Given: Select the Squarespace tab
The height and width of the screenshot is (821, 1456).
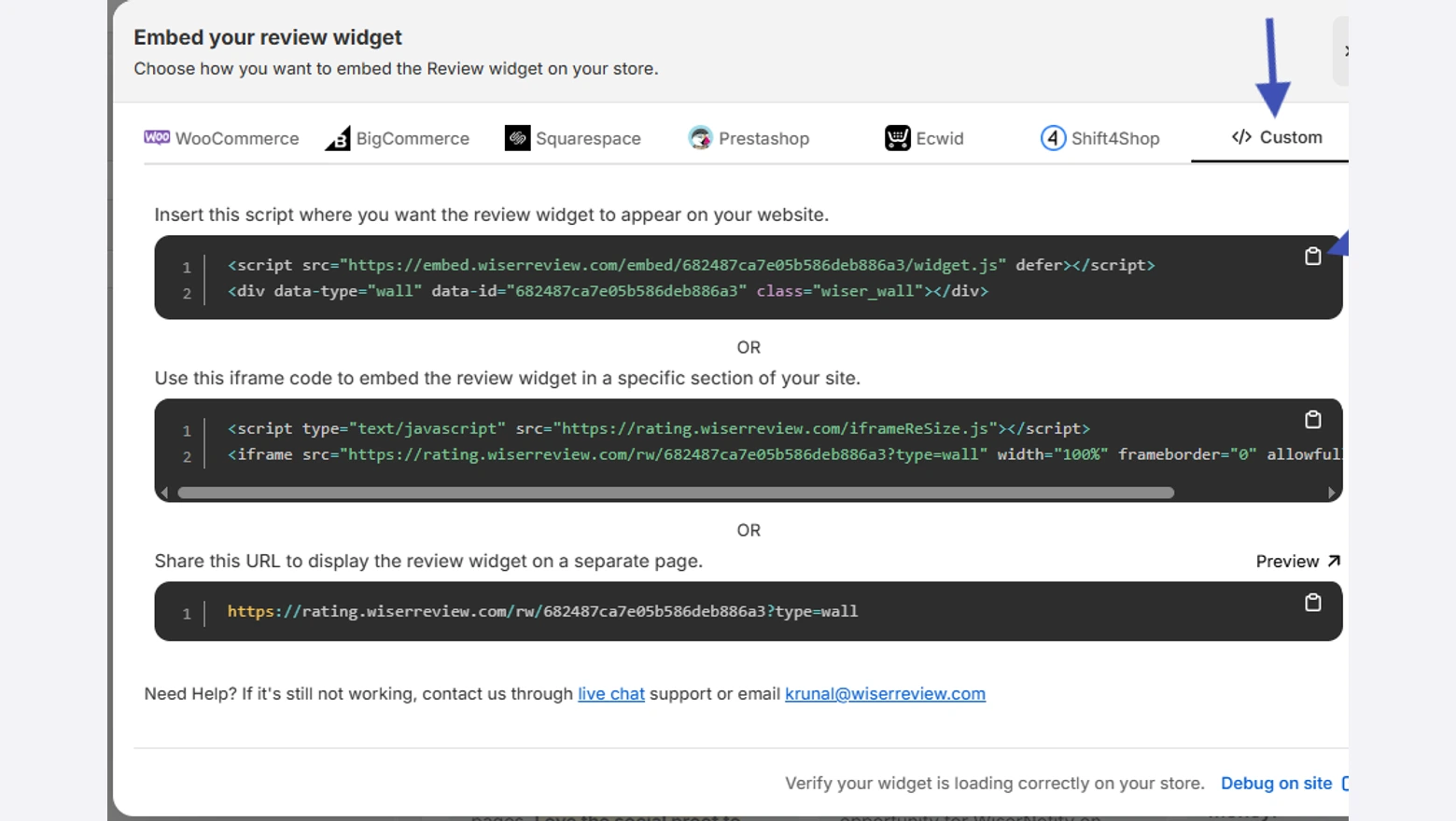Looking at the screenshot, I should pos(573,138).
